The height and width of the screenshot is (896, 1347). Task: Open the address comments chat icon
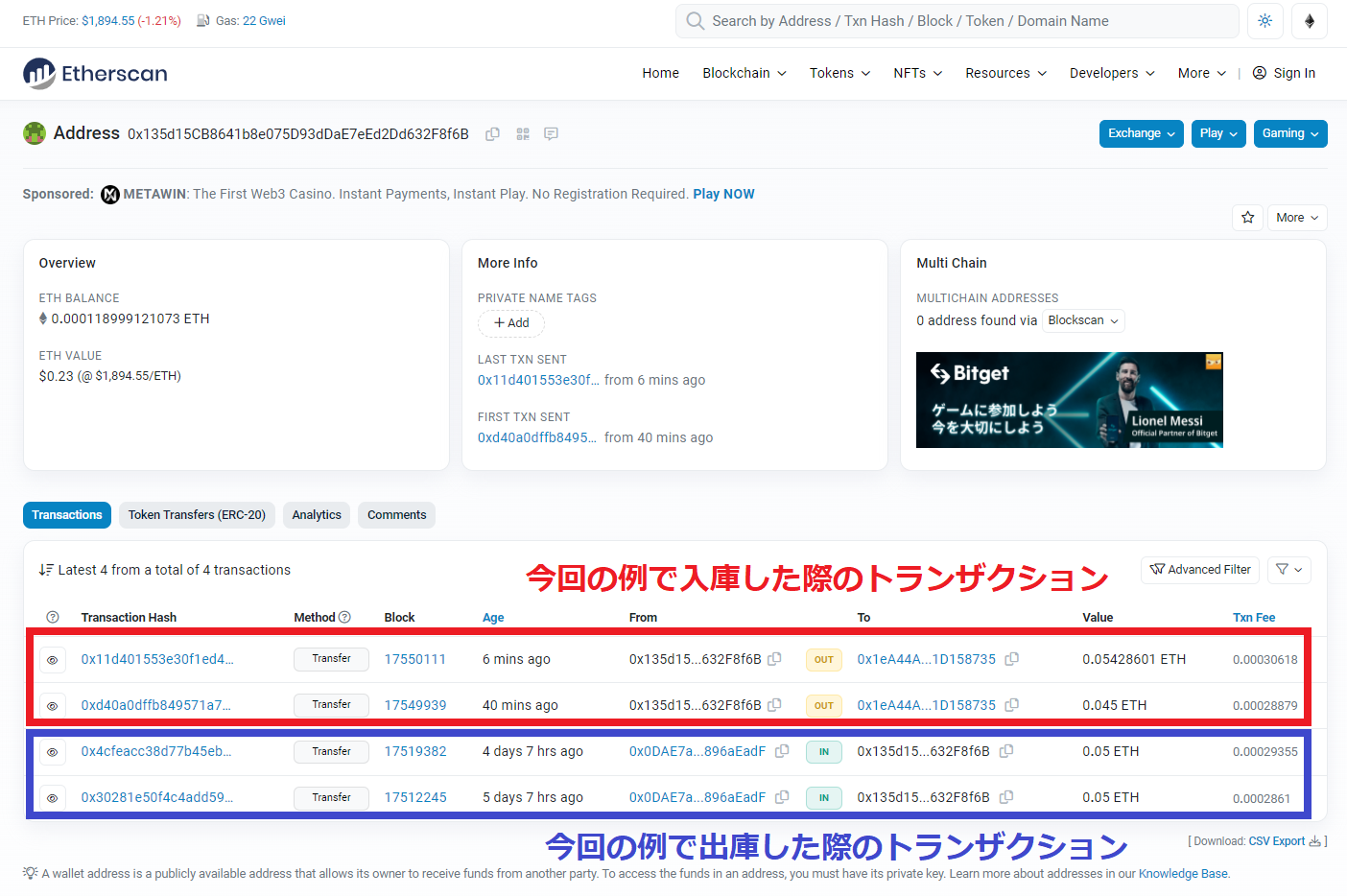point(552,134)
